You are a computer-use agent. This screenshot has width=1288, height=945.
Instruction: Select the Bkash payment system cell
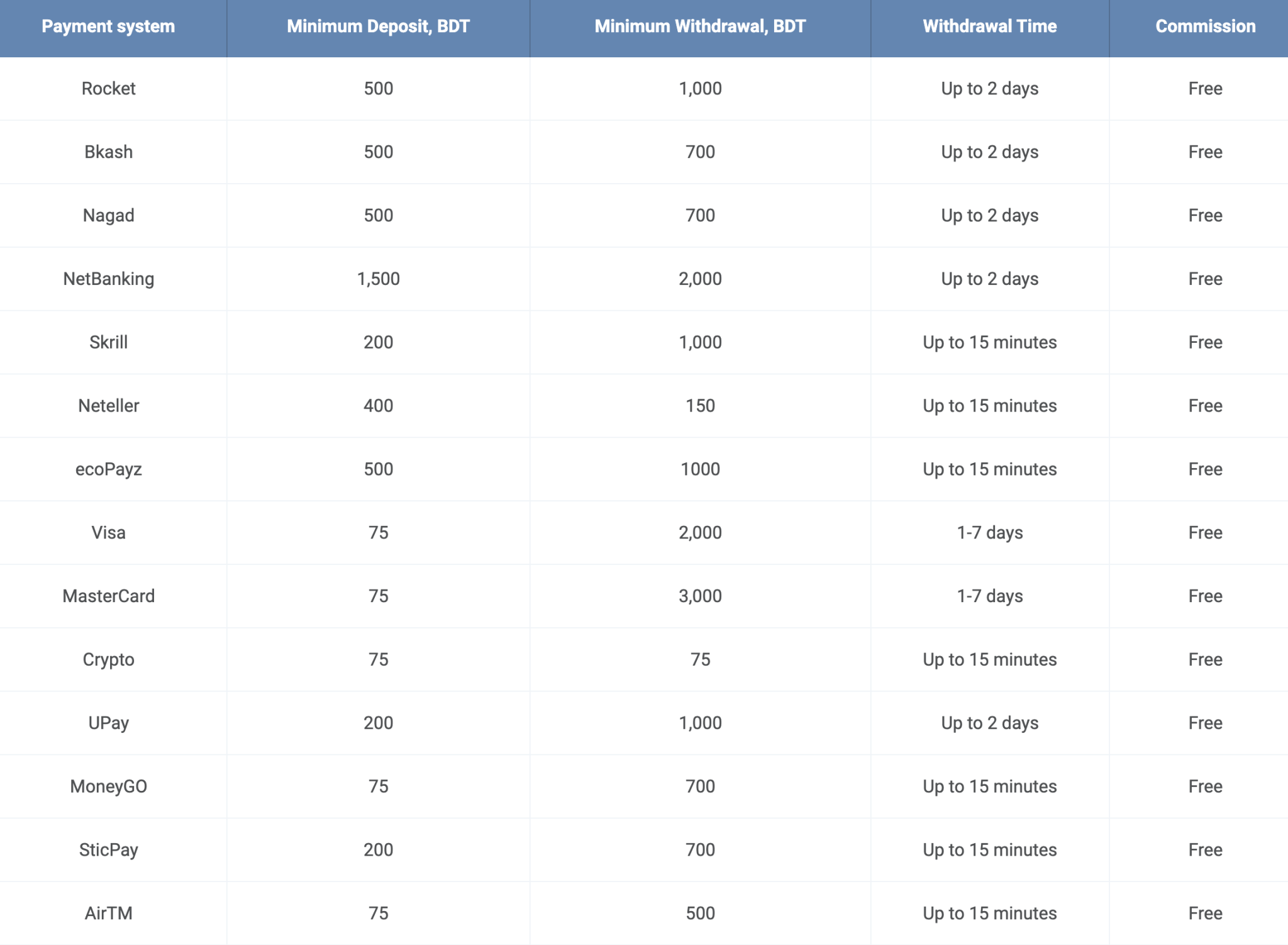[x=108, y=152]
